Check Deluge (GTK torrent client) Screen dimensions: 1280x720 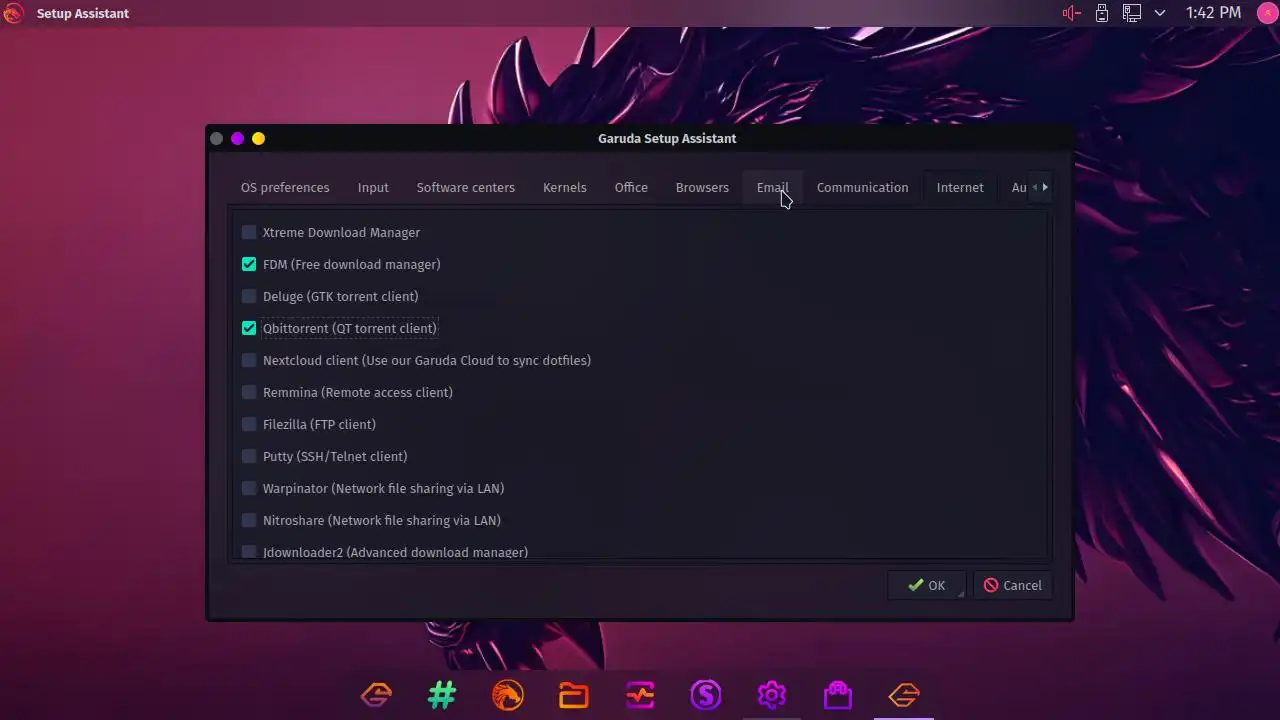[x=249, y=296]
